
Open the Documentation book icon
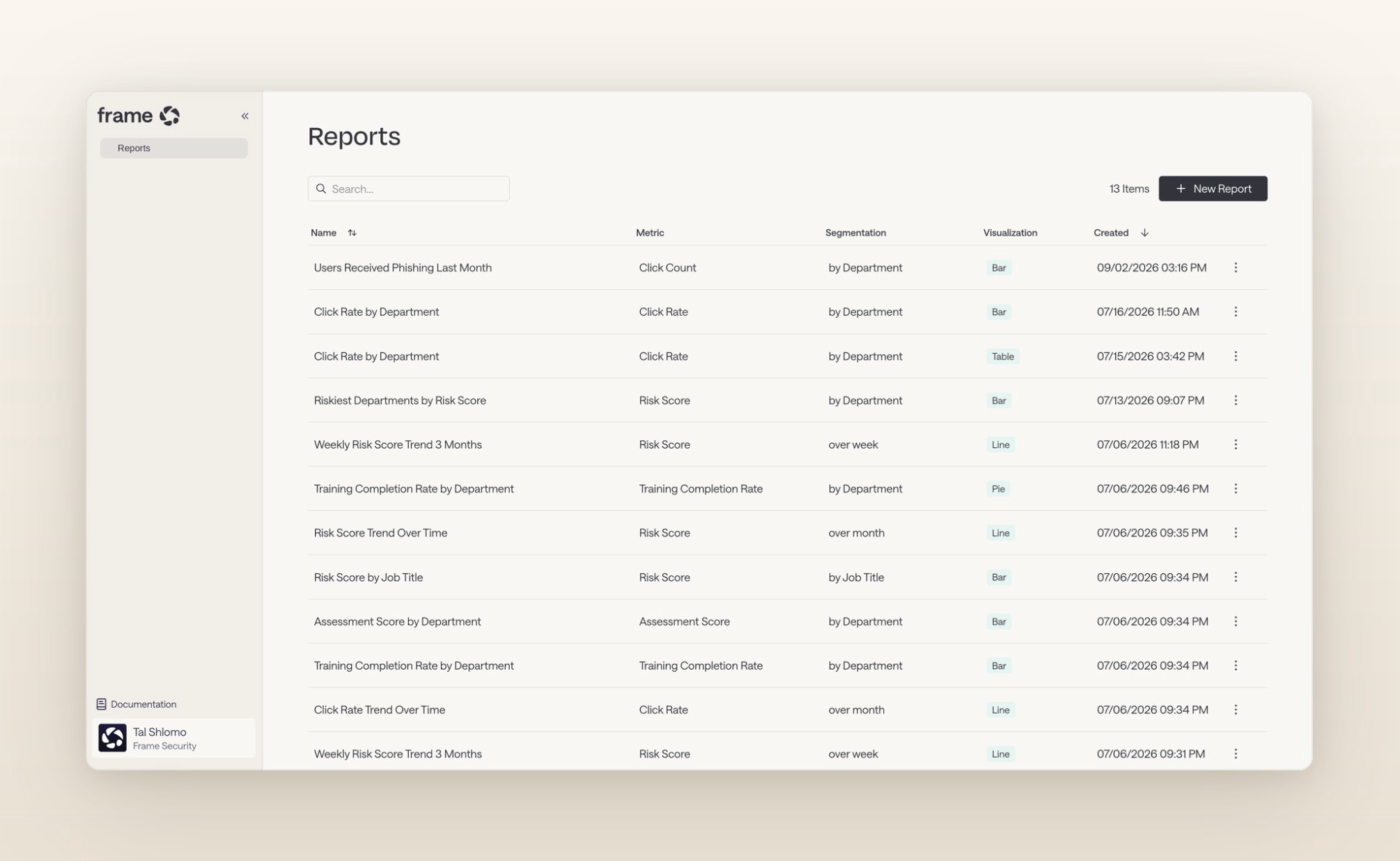tap(101, 704)
